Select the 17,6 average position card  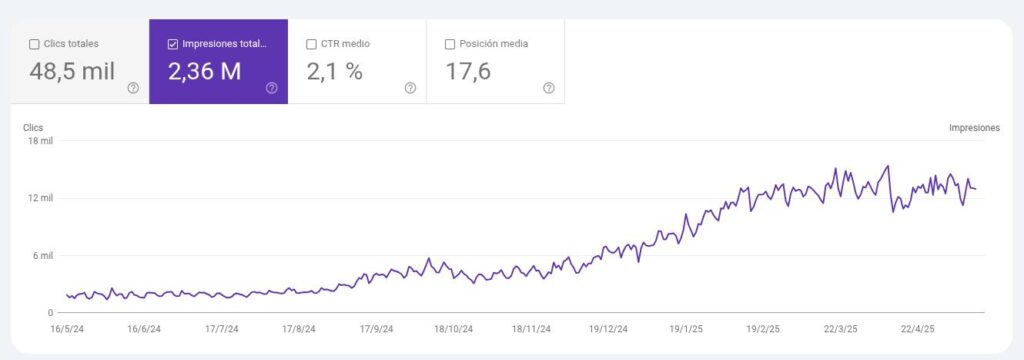496,61
